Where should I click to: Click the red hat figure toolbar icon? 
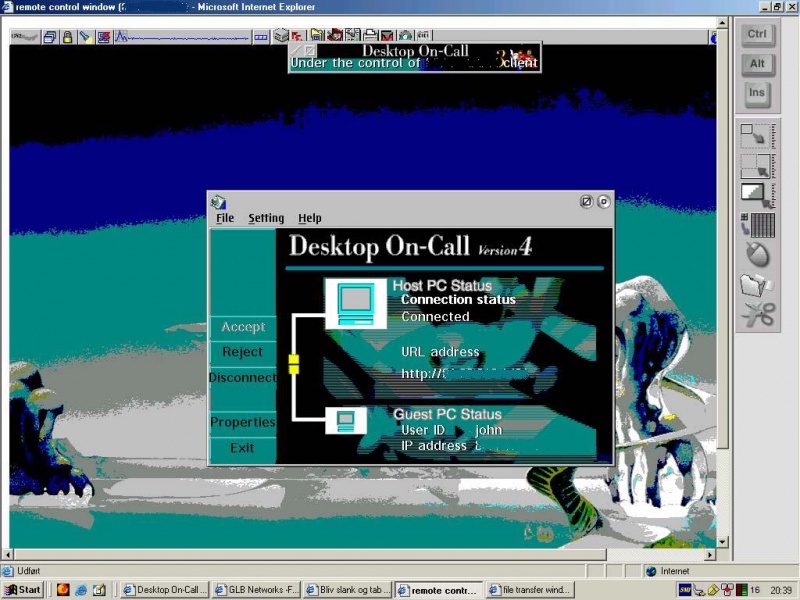(x=335, y=35)
